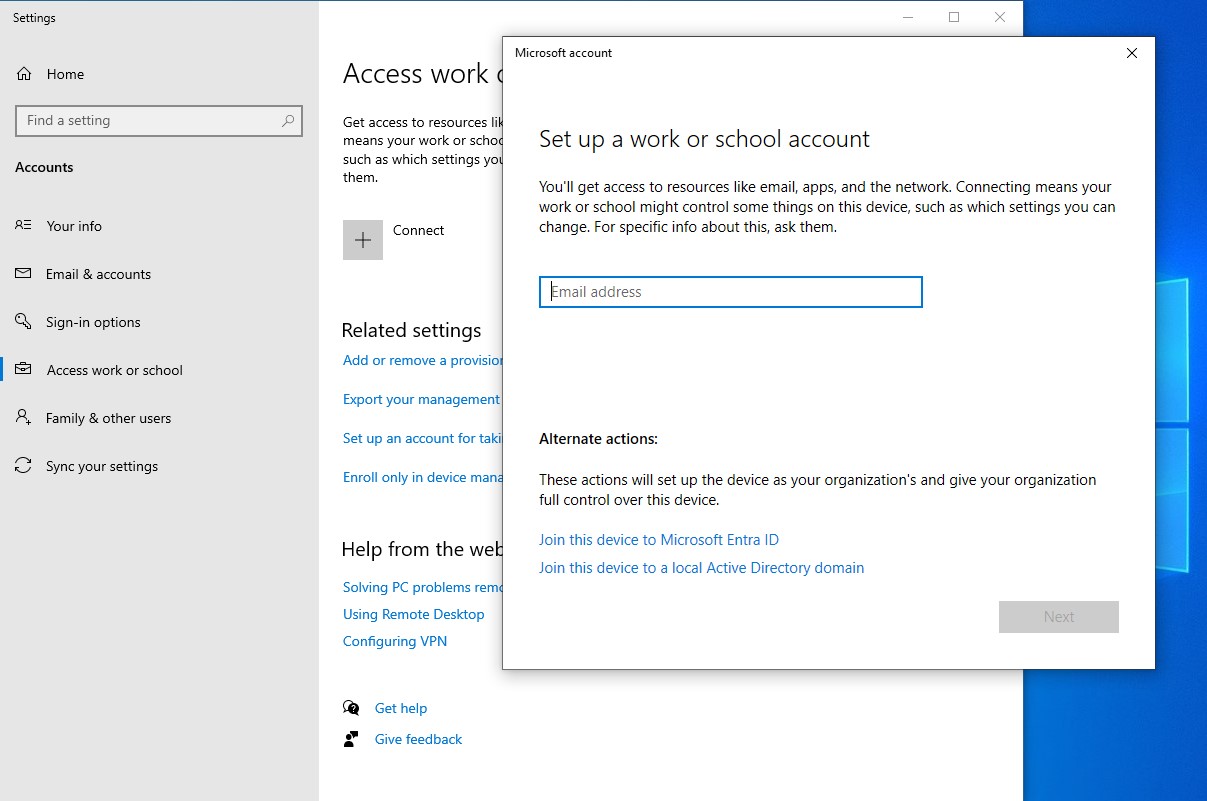
Task: Click Export your management settings link
Action: [421, 399]
